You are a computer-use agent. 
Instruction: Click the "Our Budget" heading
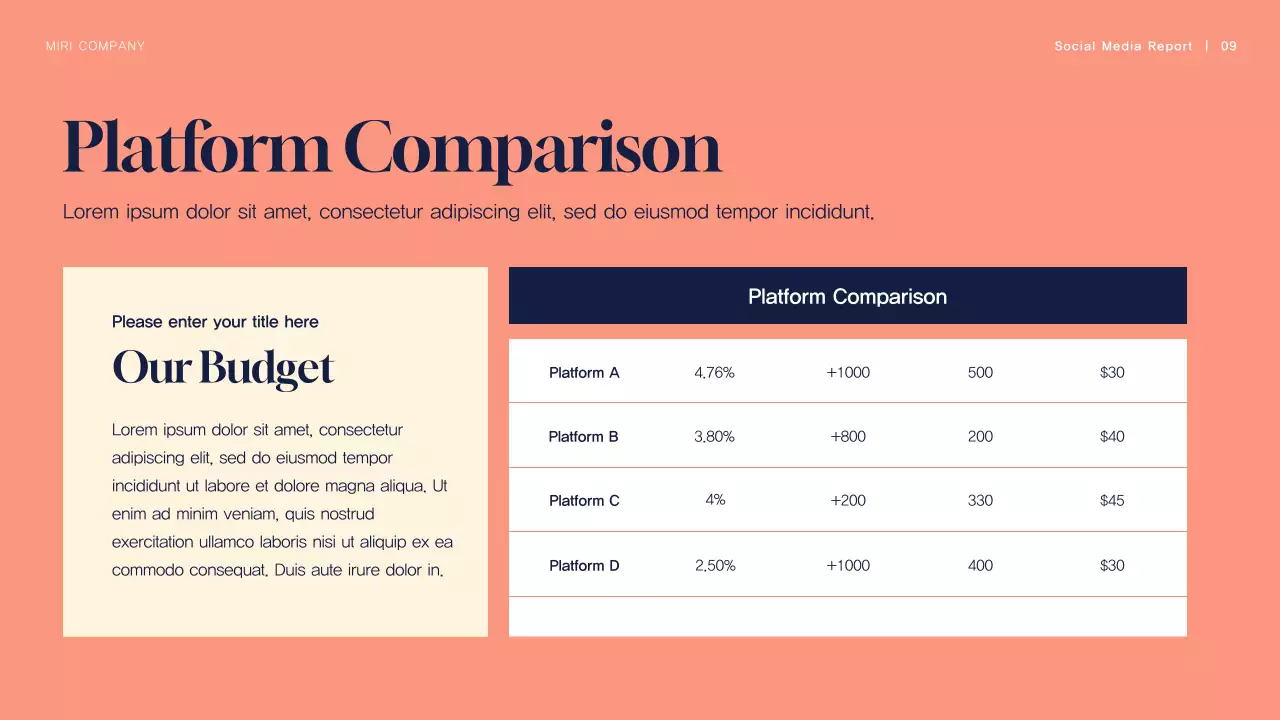click(222, 367)
